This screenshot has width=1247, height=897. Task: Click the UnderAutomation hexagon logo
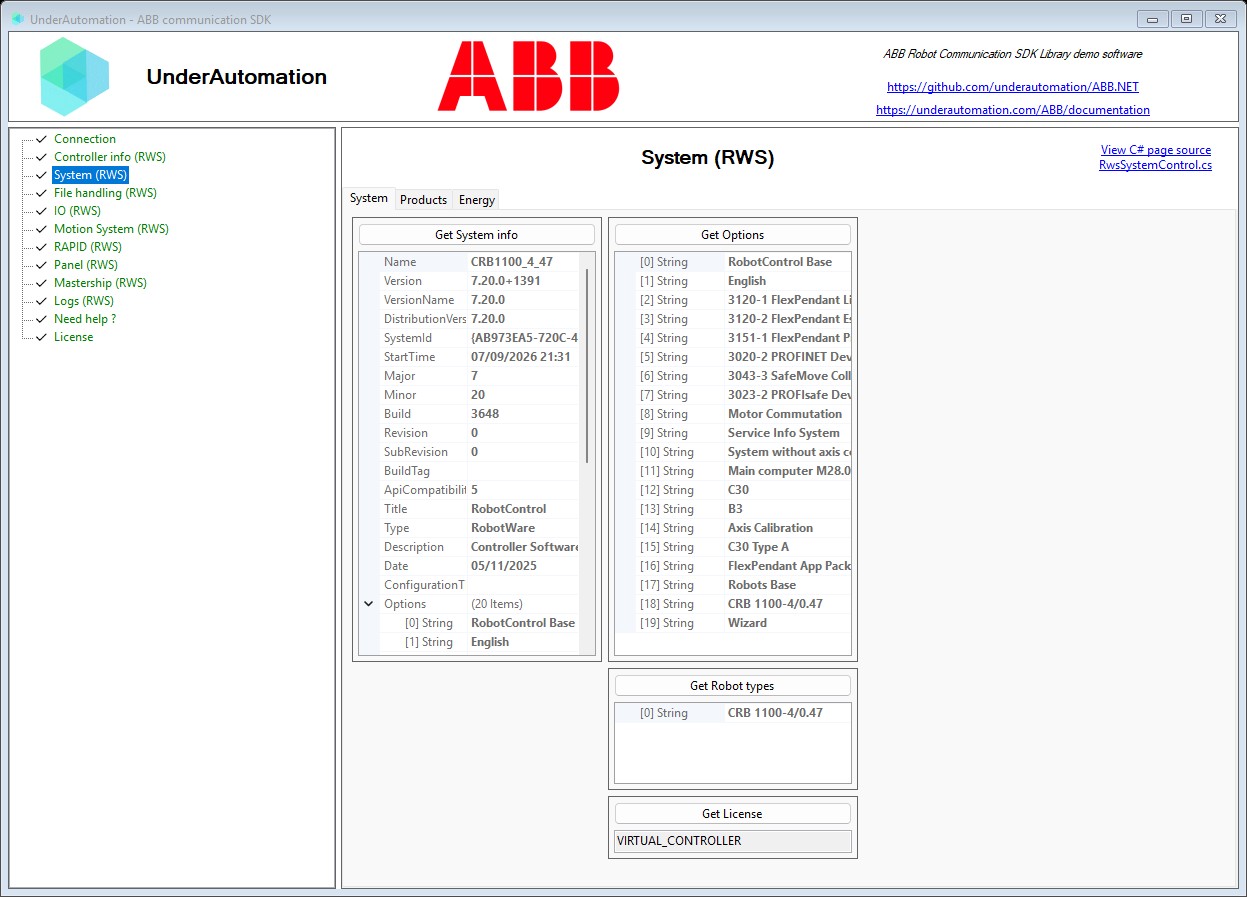point(75,77)
